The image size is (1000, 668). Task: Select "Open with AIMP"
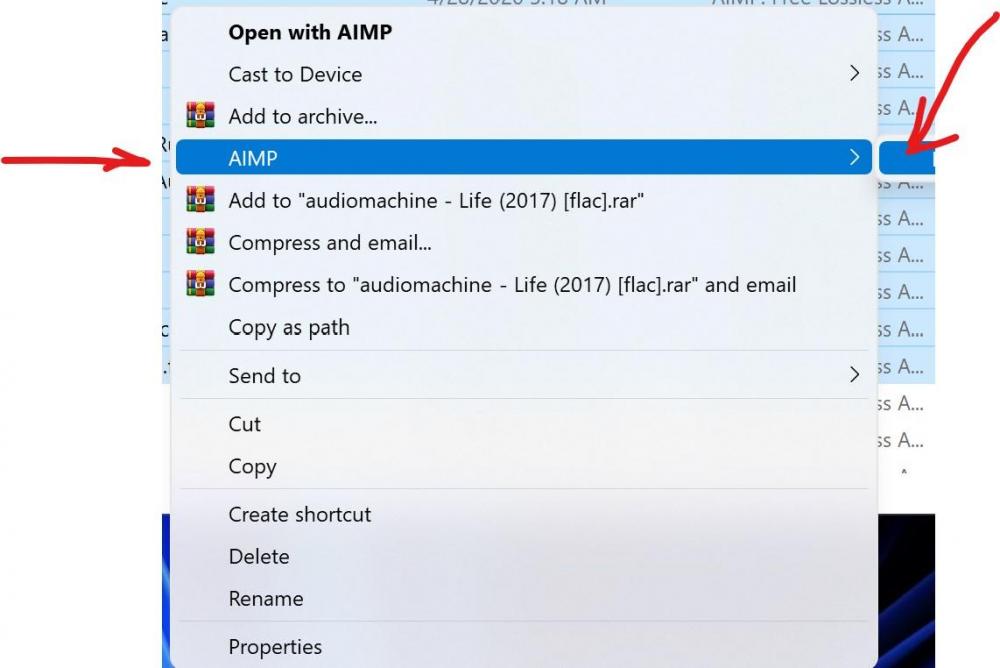point(309,32)
